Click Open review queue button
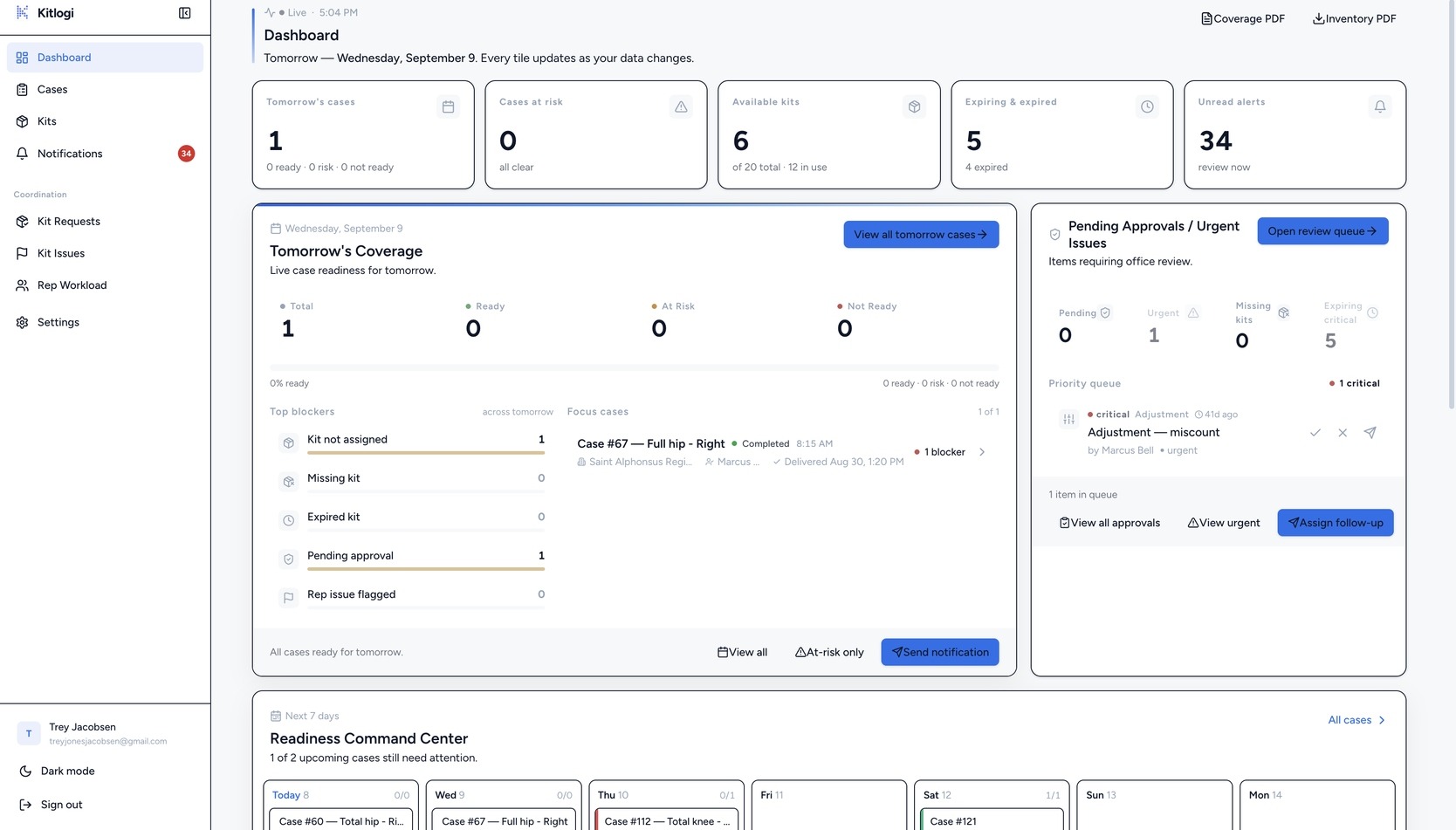 [1322, 231]
